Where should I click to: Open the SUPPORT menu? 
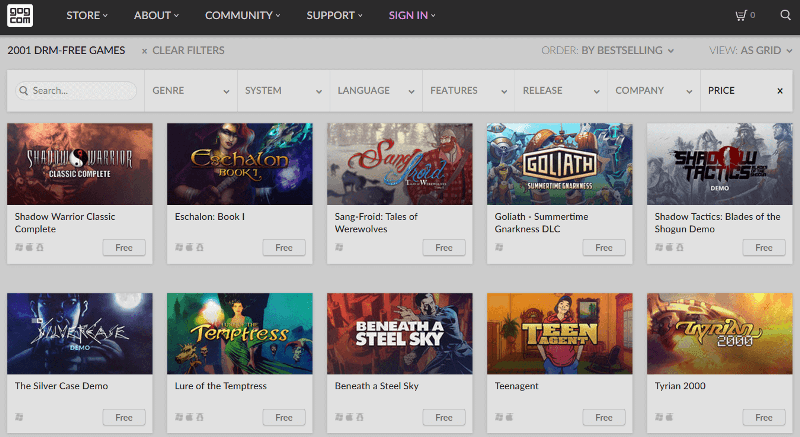(x=334, y=15)
